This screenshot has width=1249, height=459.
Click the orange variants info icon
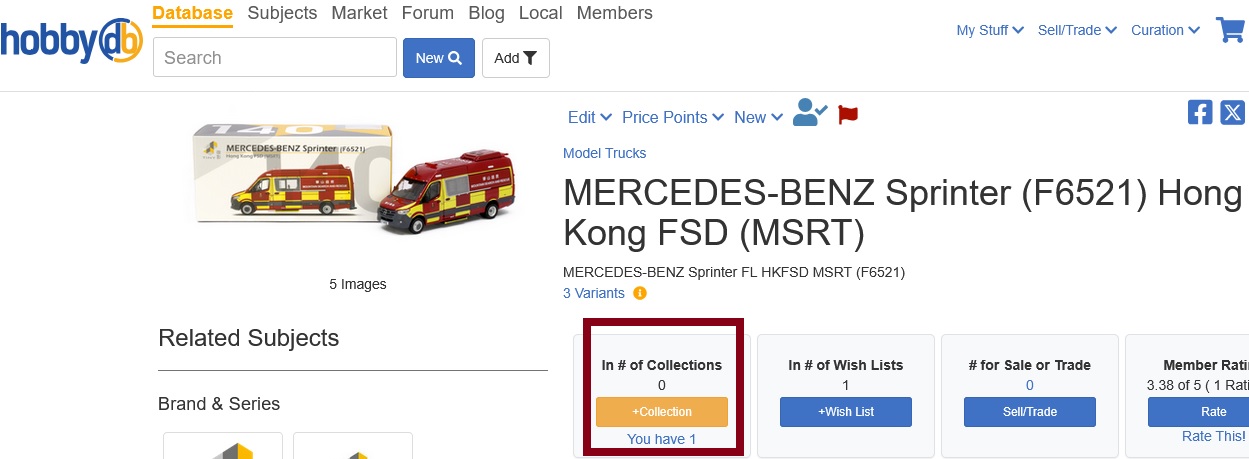coord(640,293)
